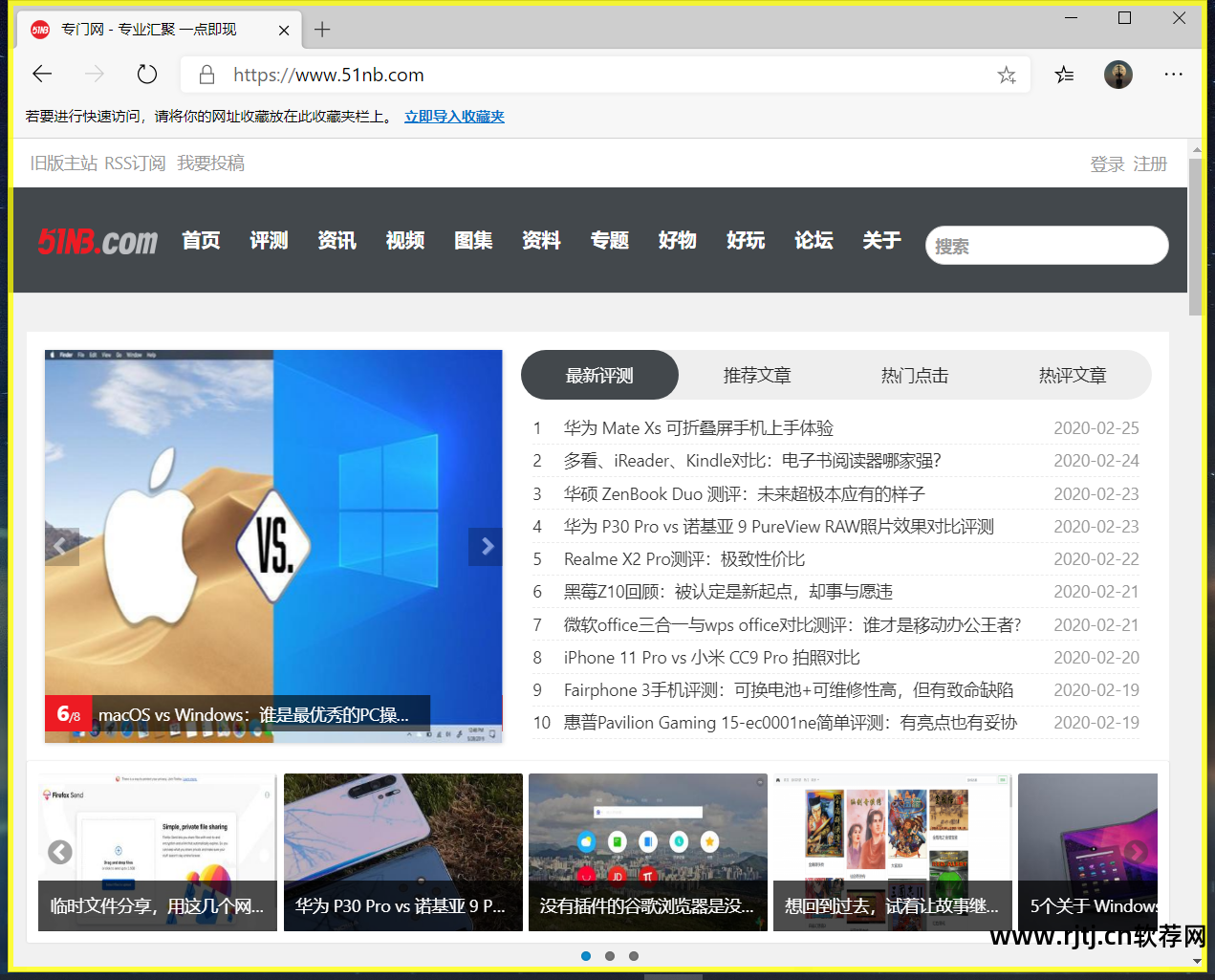Open article 惠普Pavilion Gaming 15-ec0001ne简单评测
The image size is (1215, 980).
point(791,723)
